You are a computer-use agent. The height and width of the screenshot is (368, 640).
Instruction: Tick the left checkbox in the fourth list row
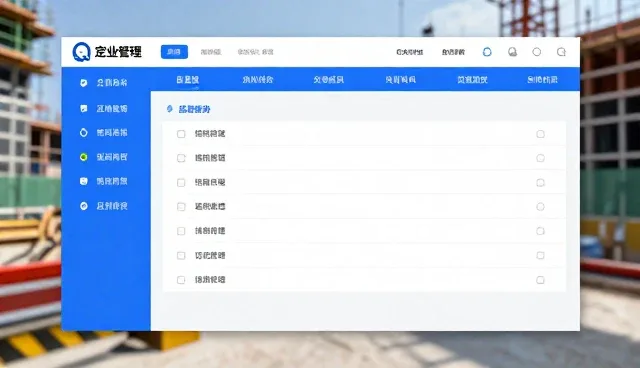181,207
